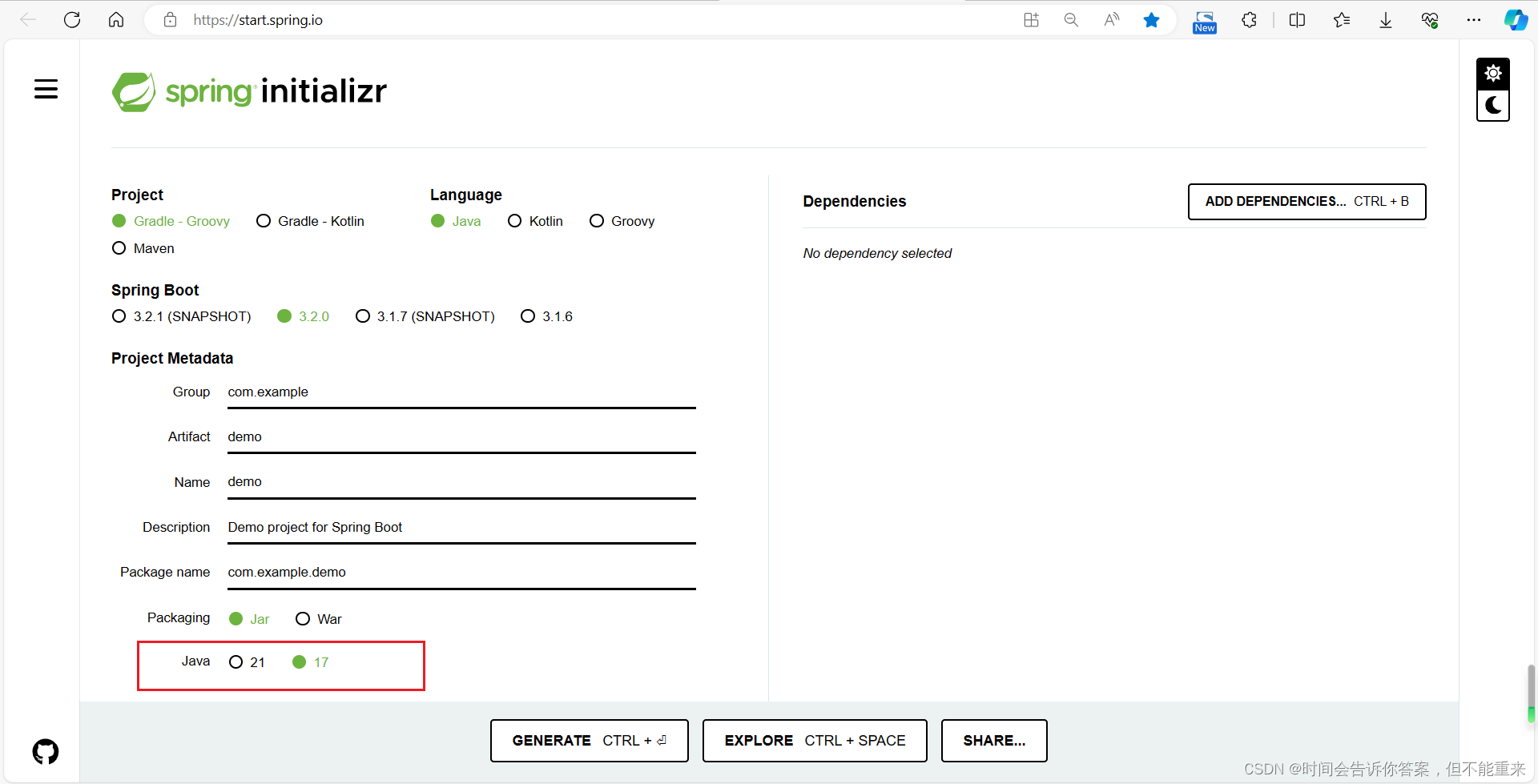Click the Project Metadata heading
This screenshot has height=784, width=1538.
[x=172, y=358]
